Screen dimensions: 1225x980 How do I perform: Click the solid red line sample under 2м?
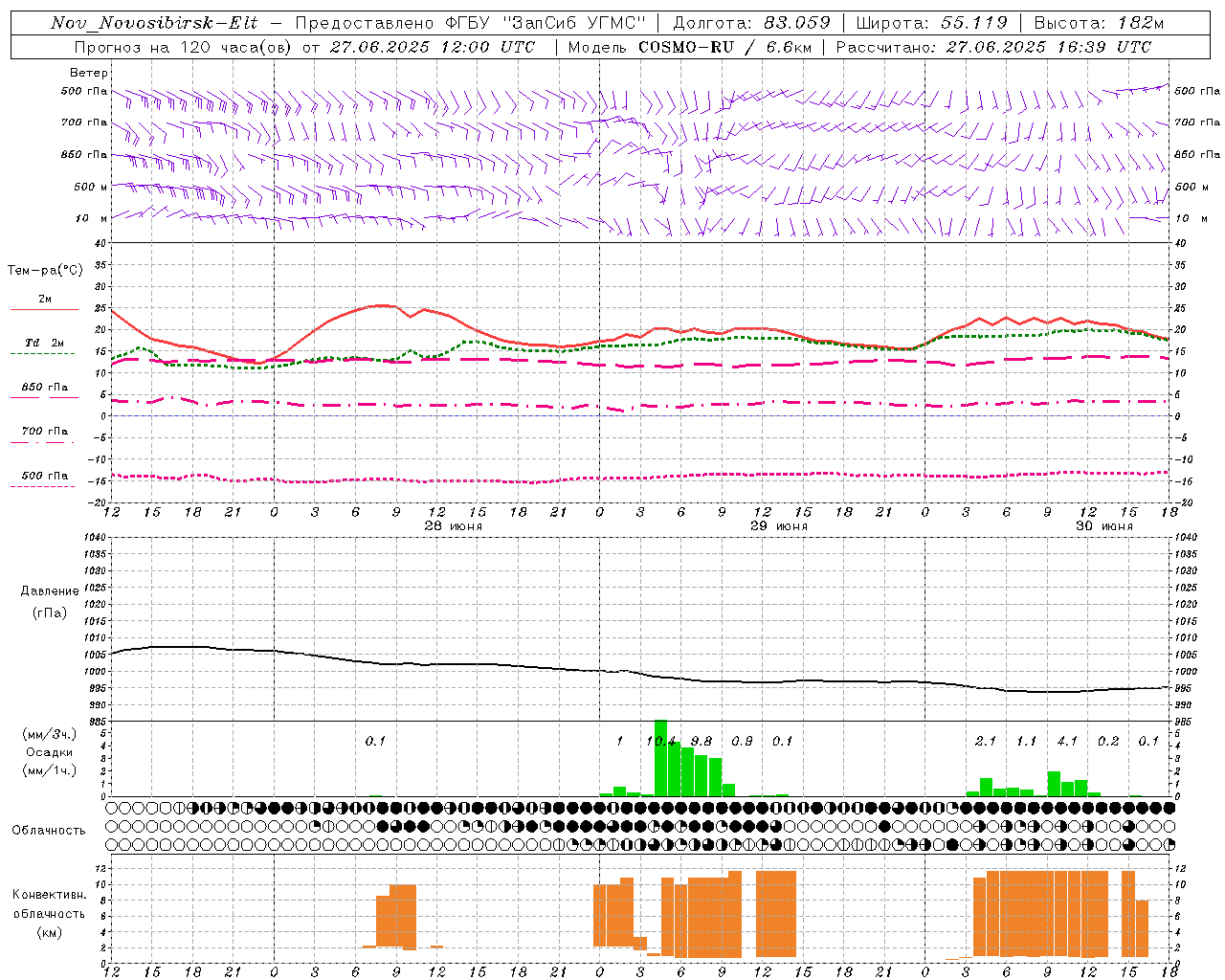(44, 310)
